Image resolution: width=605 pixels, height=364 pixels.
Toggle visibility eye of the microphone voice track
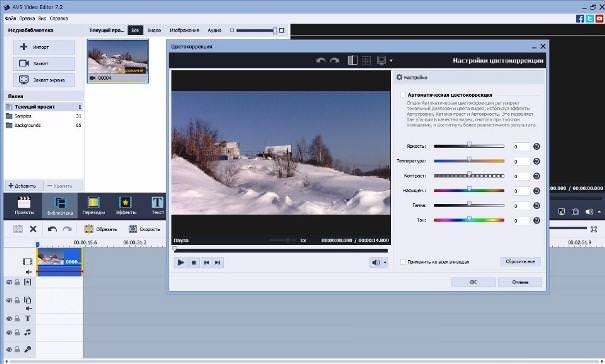click(x=9, y=349)
